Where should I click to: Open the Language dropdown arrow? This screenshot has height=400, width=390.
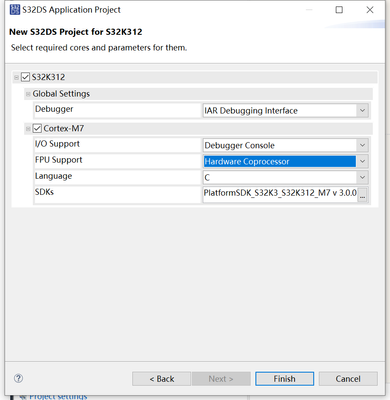[362, 177]
